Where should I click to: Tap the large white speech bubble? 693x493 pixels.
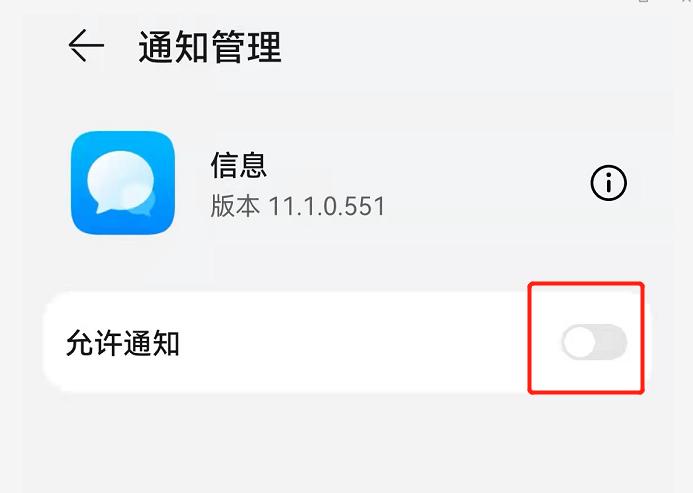click(119, 180)
